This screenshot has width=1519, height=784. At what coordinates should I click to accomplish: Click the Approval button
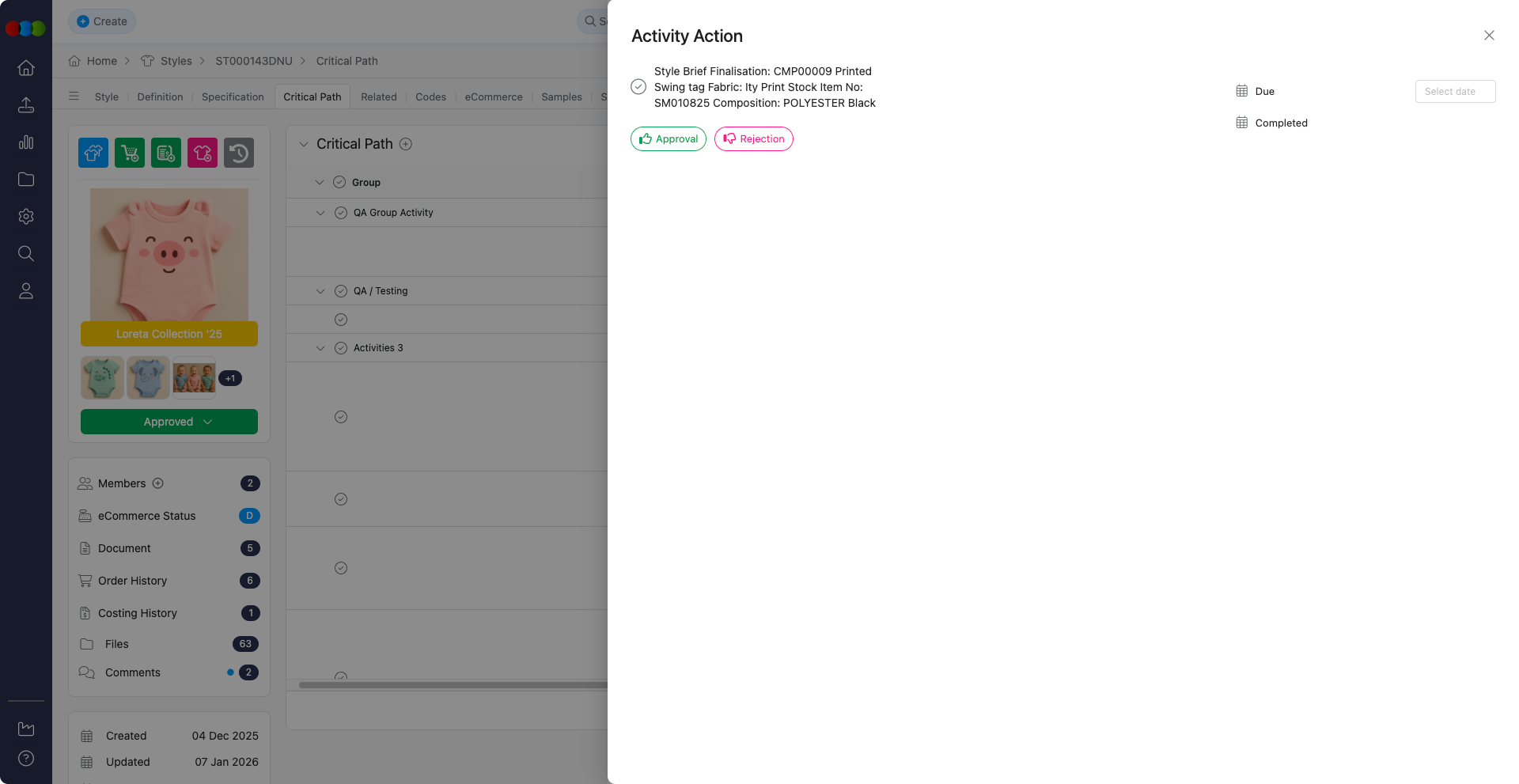pyautogui.click(x=669, y=139)
